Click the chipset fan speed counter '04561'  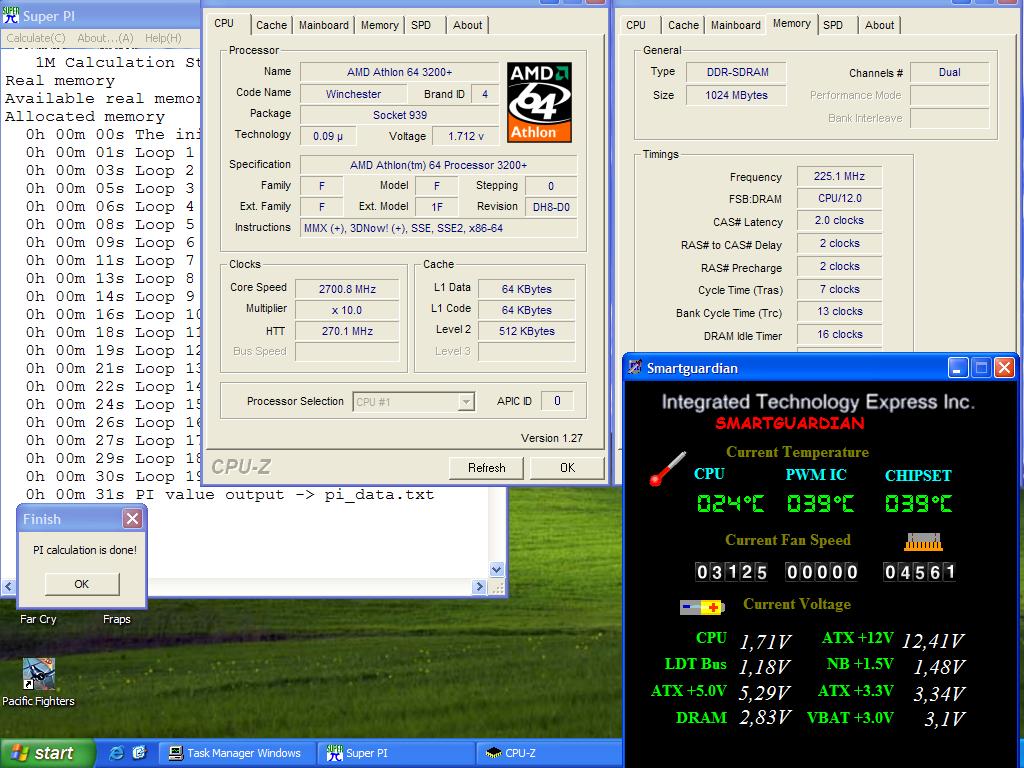[x=920, y=572]
